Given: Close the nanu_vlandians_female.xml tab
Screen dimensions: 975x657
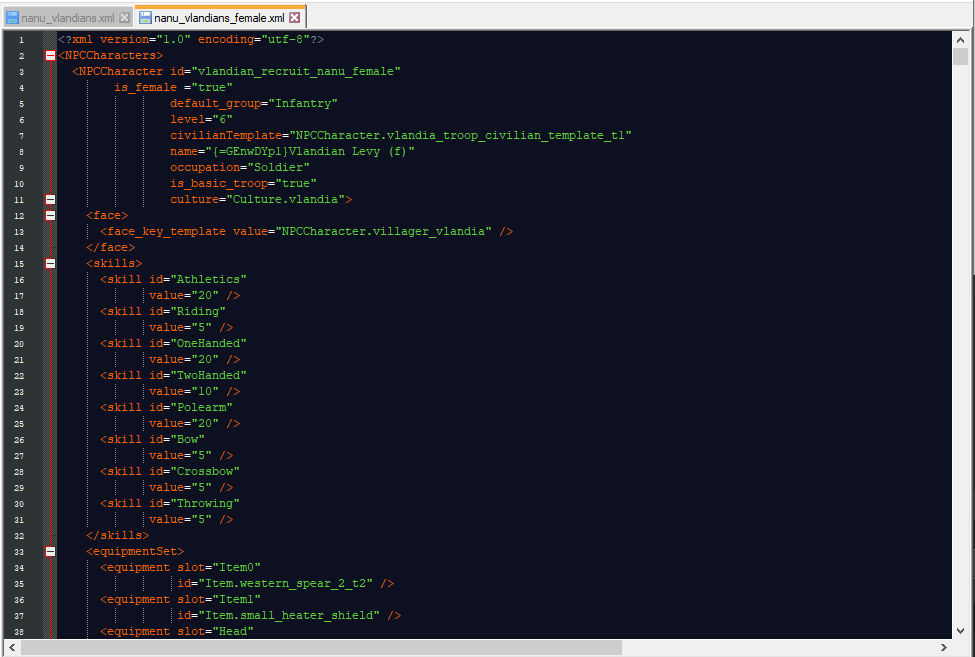Looking at the screenshot, I should click(x=297, y=18).
